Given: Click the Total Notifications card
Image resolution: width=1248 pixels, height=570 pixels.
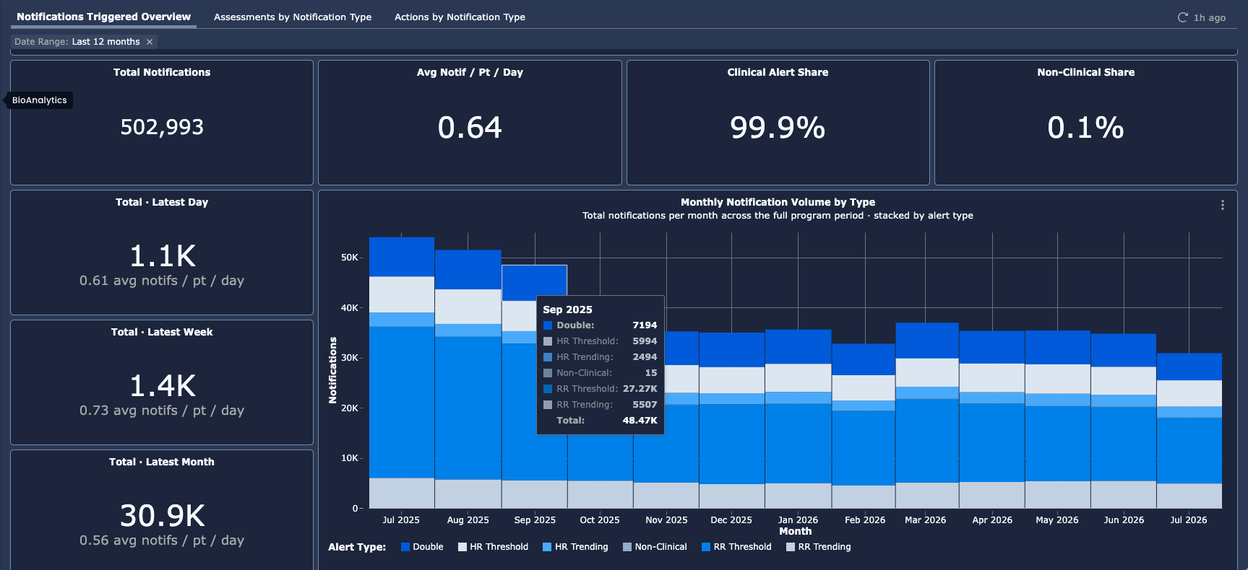Looking at the screenshot, I should point(162,122).
